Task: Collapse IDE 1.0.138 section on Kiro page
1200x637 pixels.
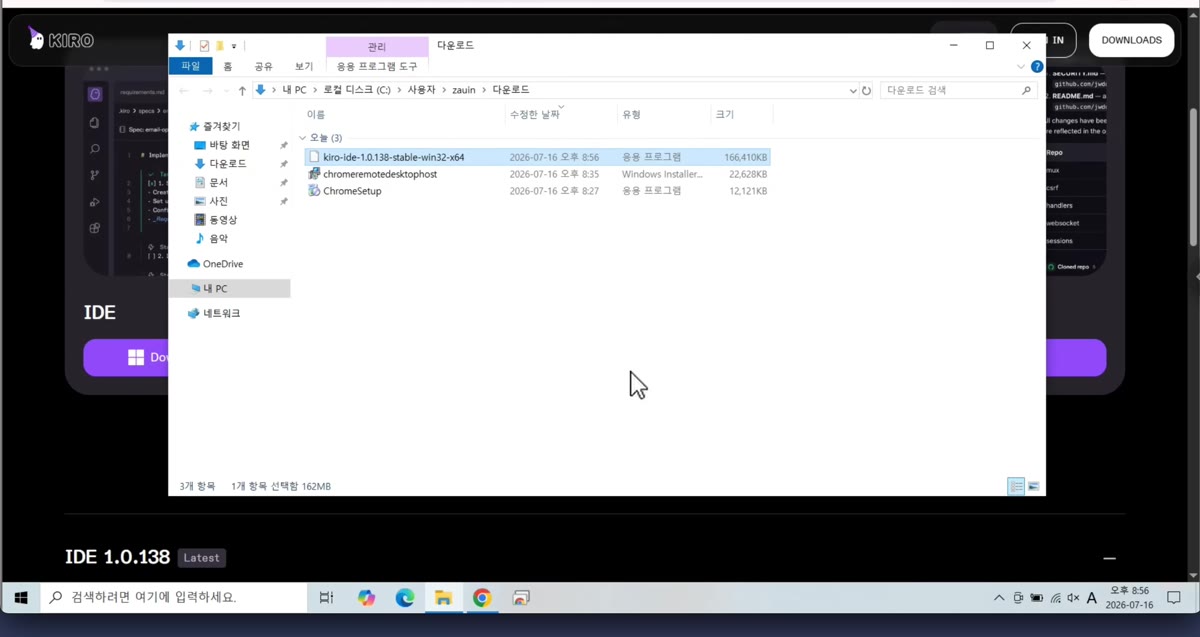Action: [x=1109, y=558]
